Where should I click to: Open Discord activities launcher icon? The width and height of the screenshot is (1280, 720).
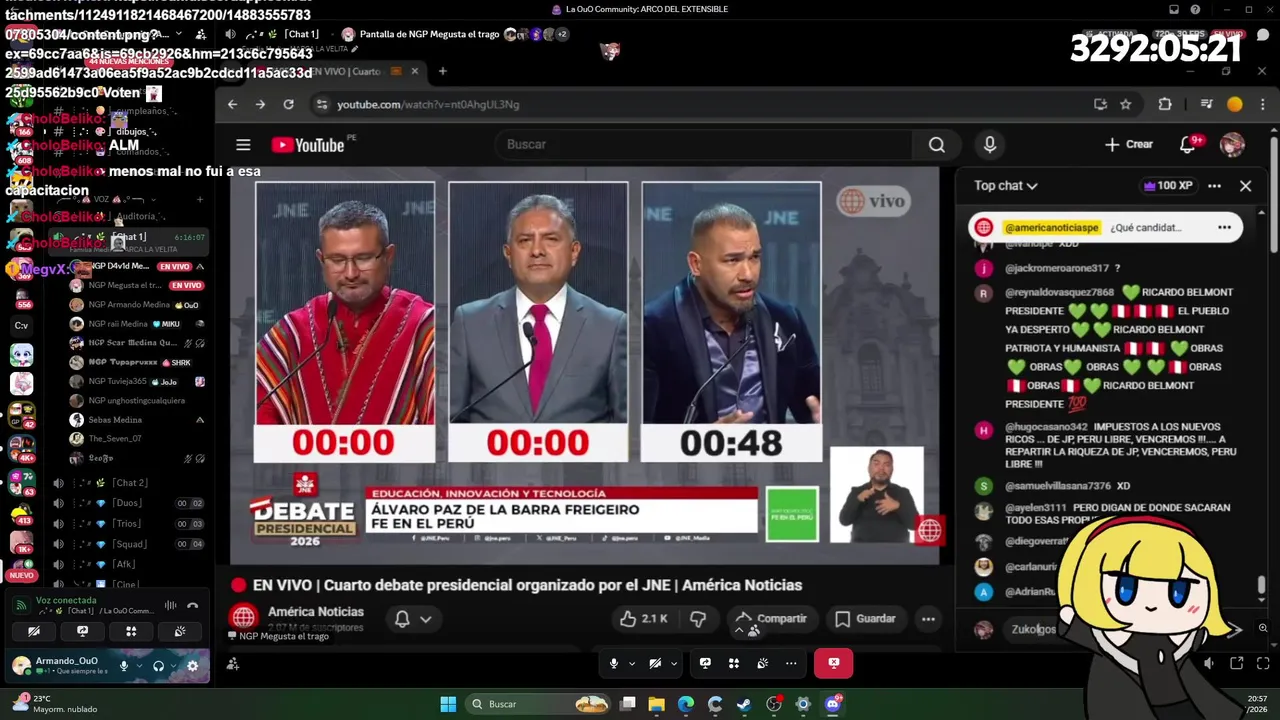pyautogui.click(x=131, y=631)
